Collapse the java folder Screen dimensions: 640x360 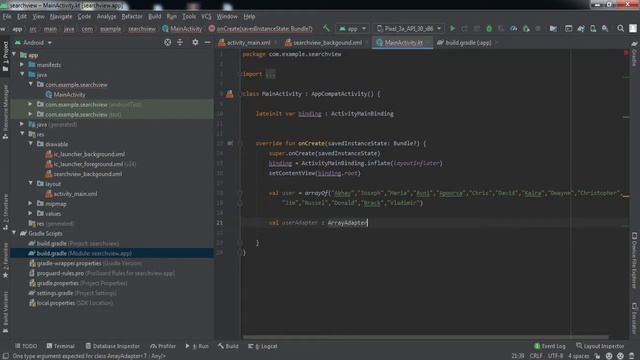(x=22, y=74)
